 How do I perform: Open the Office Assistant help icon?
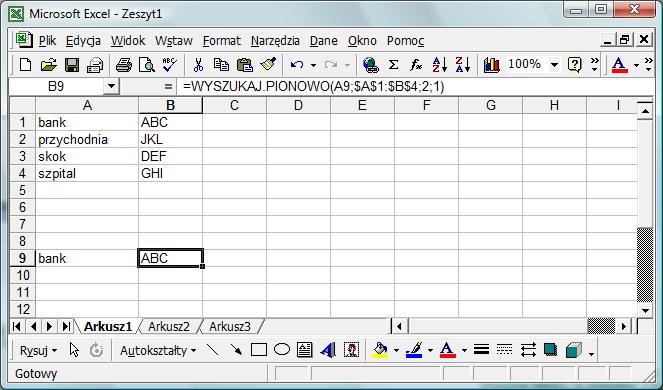pos(574,65)
